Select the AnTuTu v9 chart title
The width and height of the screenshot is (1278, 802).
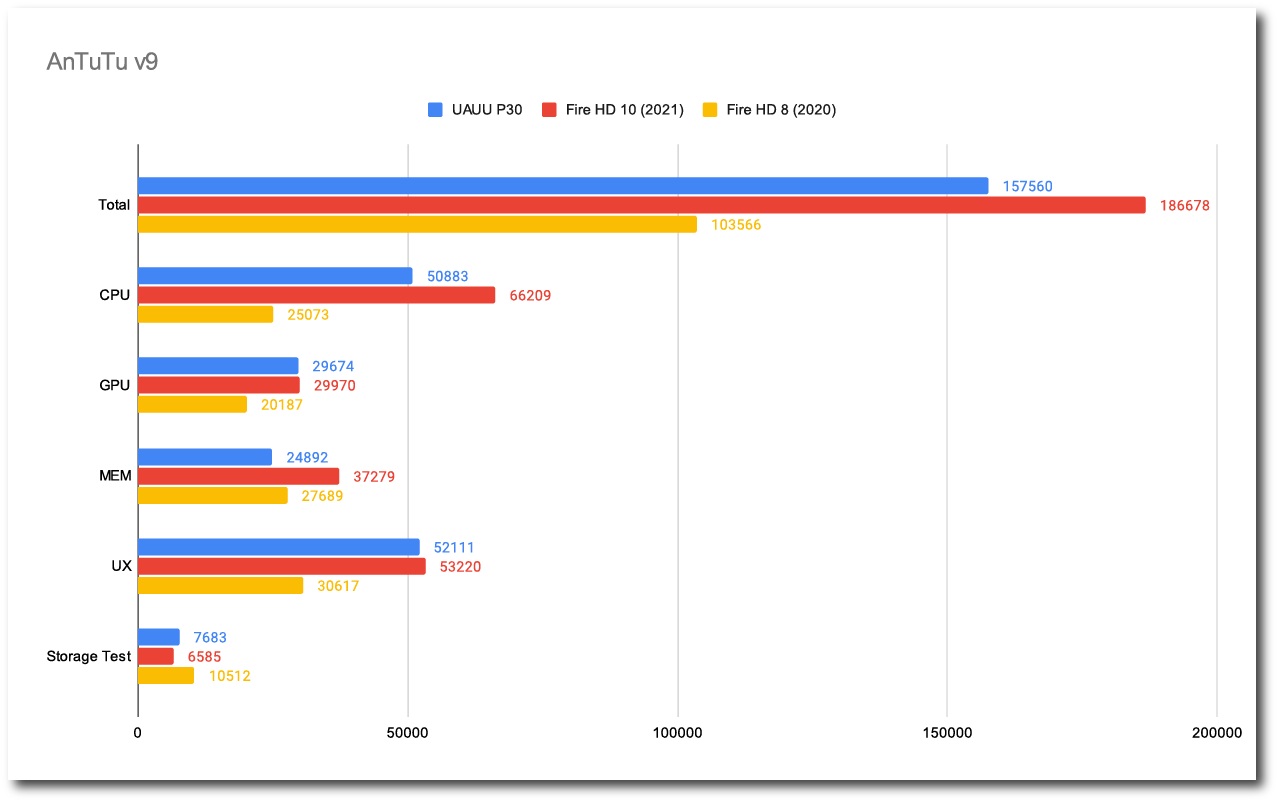coord(102,62)
